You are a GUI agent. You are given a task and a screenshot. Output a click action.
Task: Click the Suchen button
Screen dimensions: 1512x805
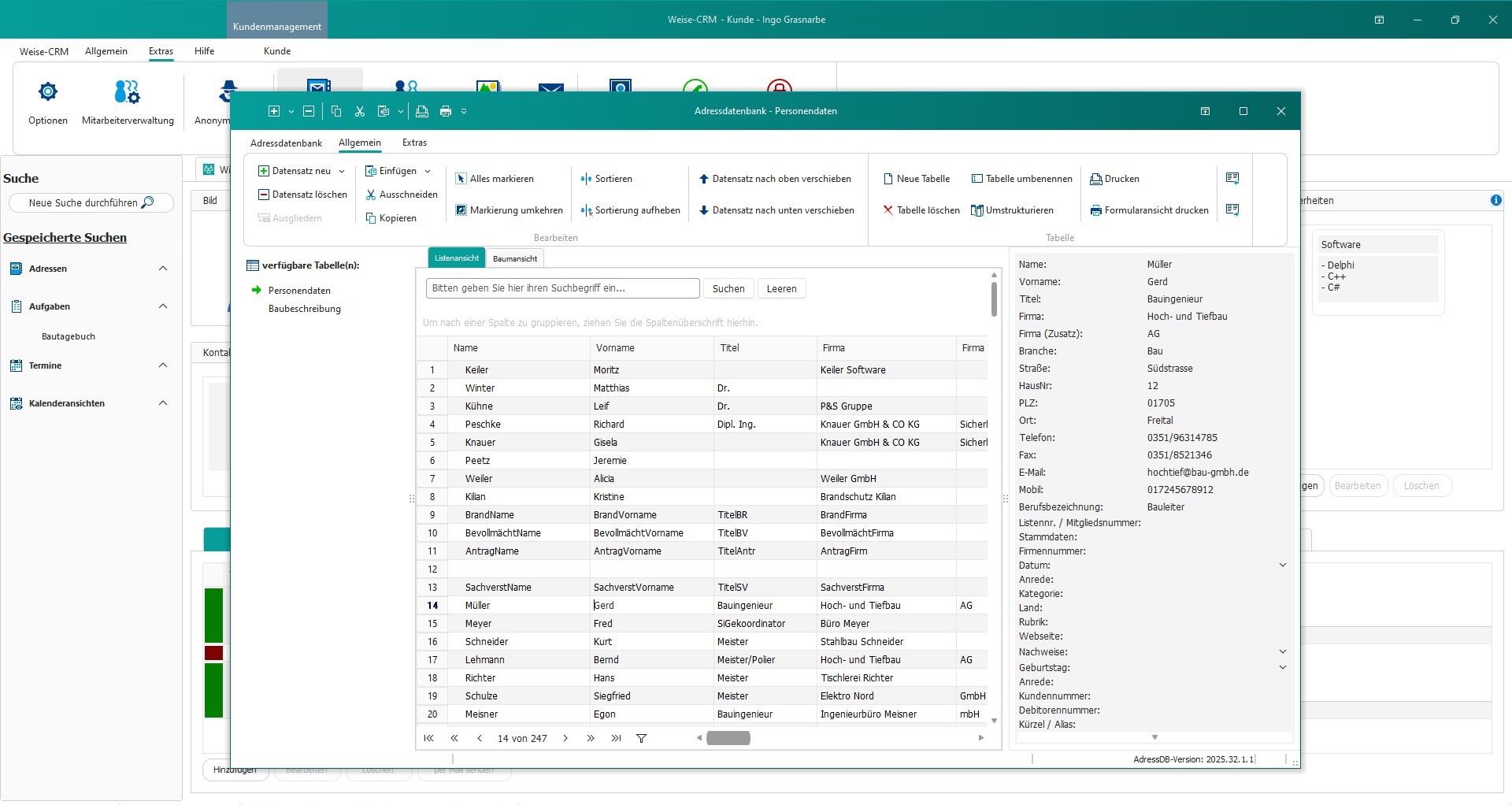click(x=728, y=288)
